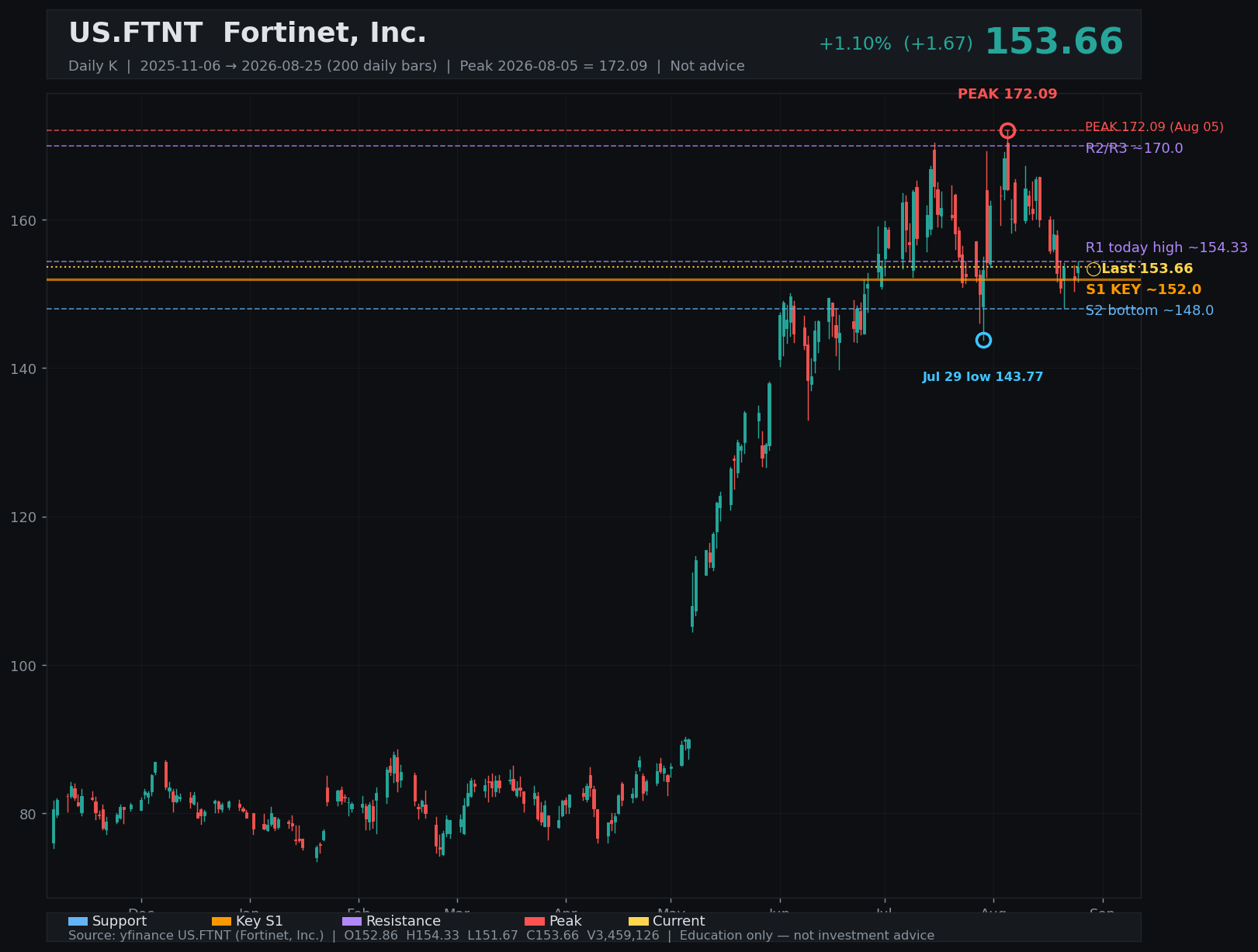Click the 80 y-axis tick label
This screenshot has height=952, width=1258.
click(27, 814)
